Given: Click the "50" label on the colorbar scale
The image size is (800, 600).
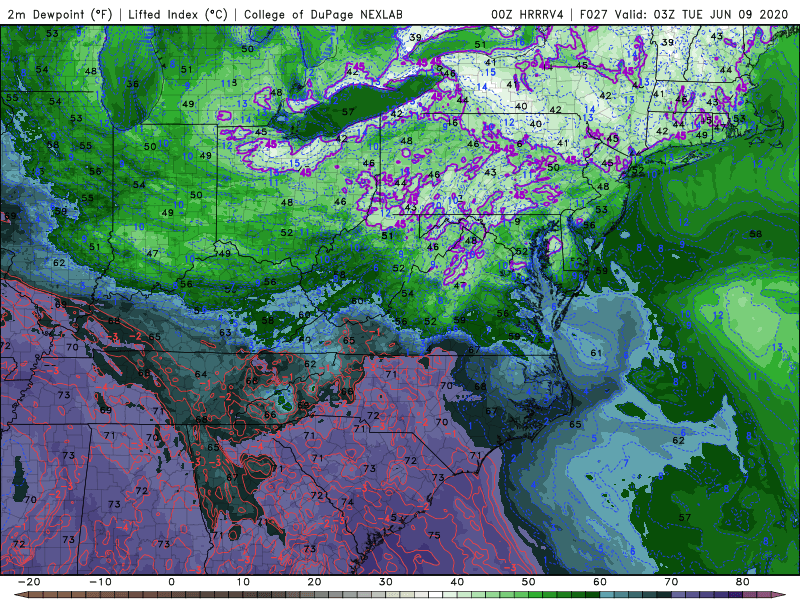Looking at the screenshot, I should coord(529,582).
